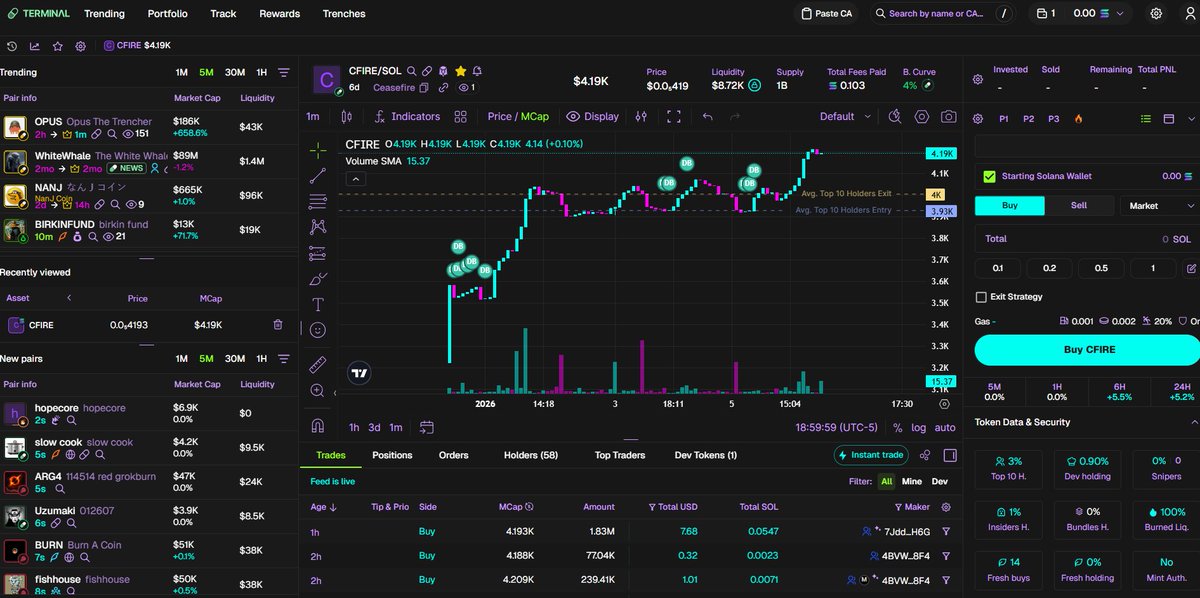
Task: Open the Holders (58) tab
Action: 530,455
